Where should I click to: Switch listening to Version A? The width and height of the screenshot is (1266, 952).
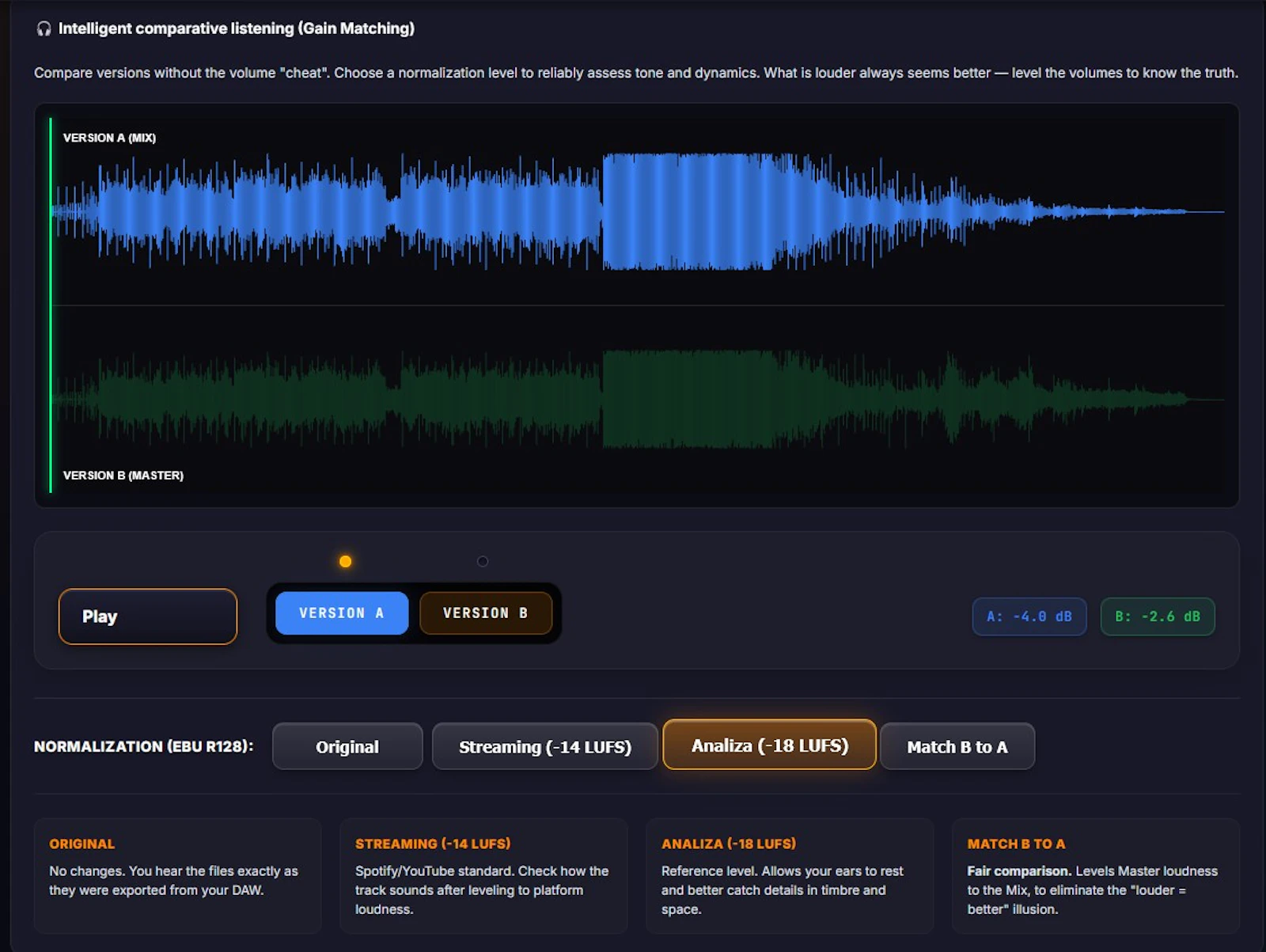pos(342,613)
